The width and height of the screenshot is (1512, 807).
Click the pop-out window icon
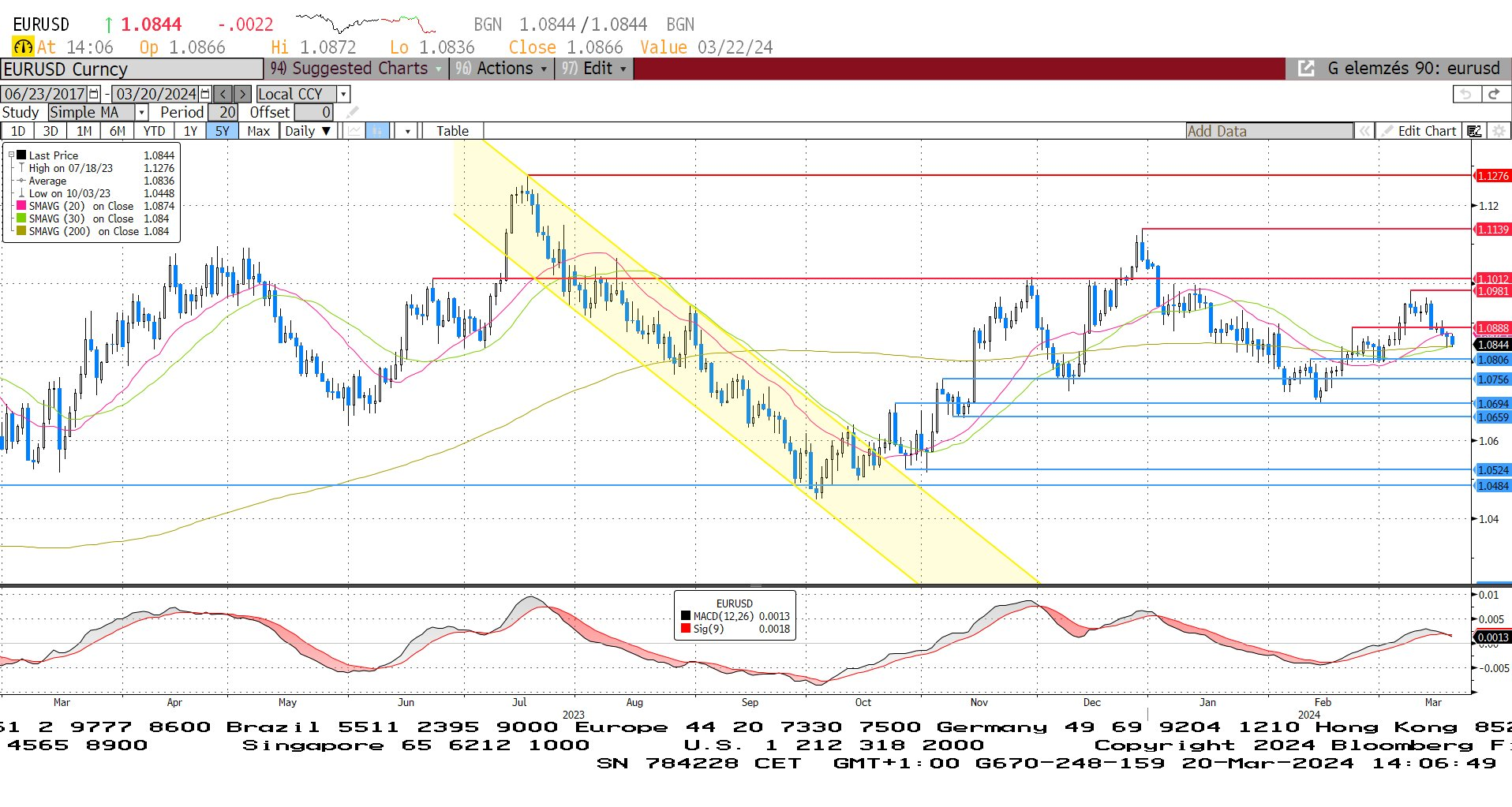(1306, 69)
